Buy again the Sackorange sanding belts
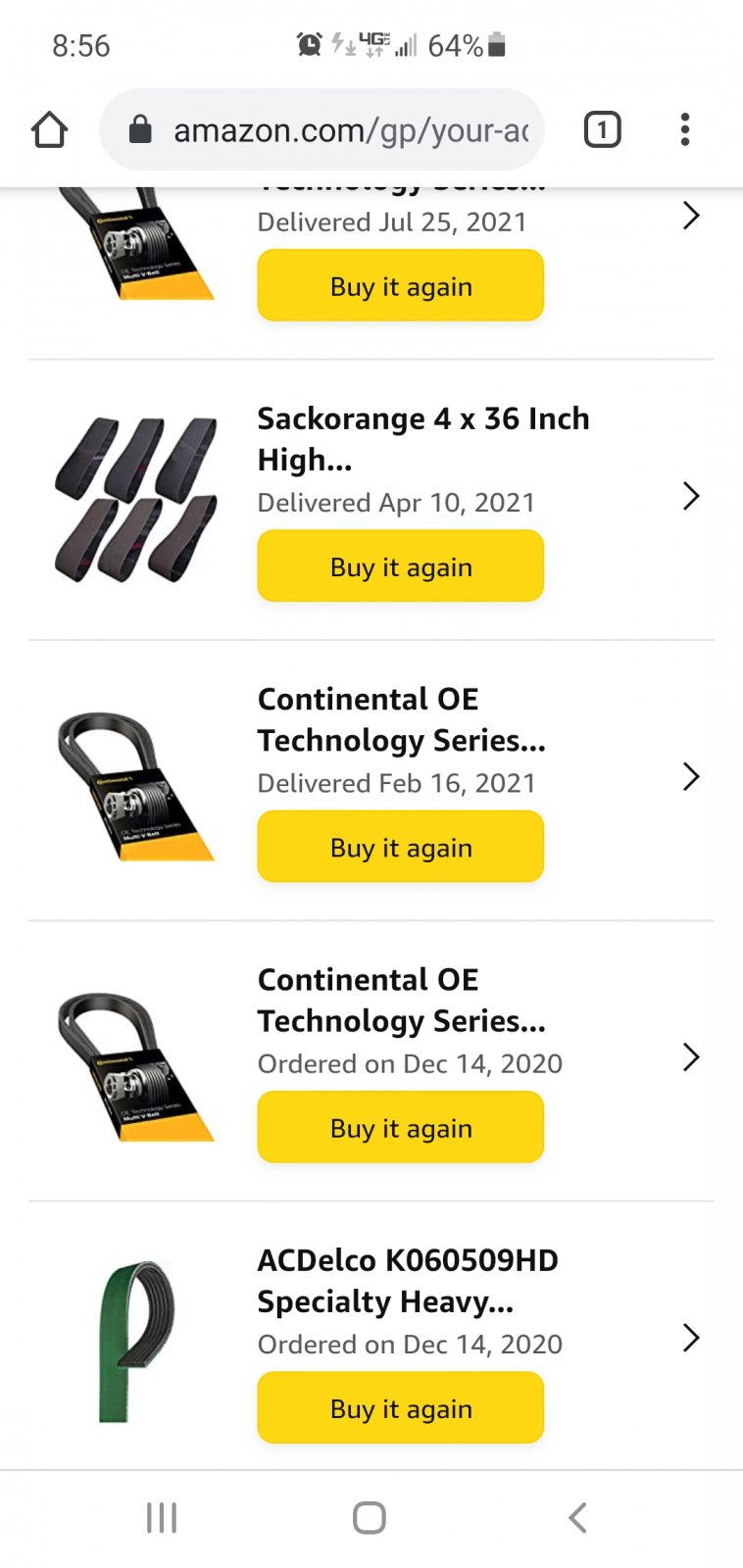The width and height of the screenshot is (743, 1568). [401, 566]
